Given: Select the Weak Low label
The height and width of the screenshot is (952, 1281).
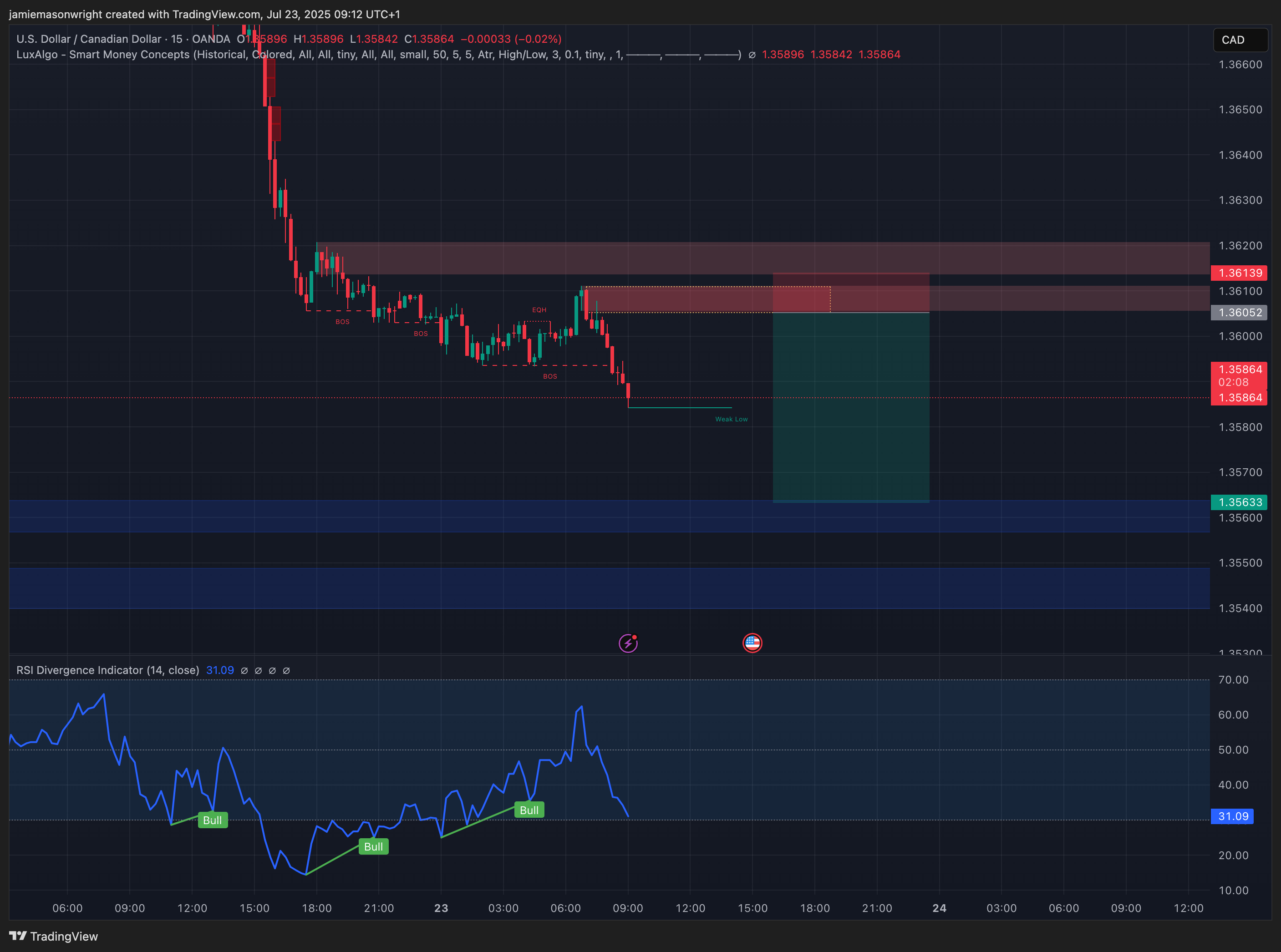Looking at the screenshot, I should pyautogui.click(x=731, y=419).
